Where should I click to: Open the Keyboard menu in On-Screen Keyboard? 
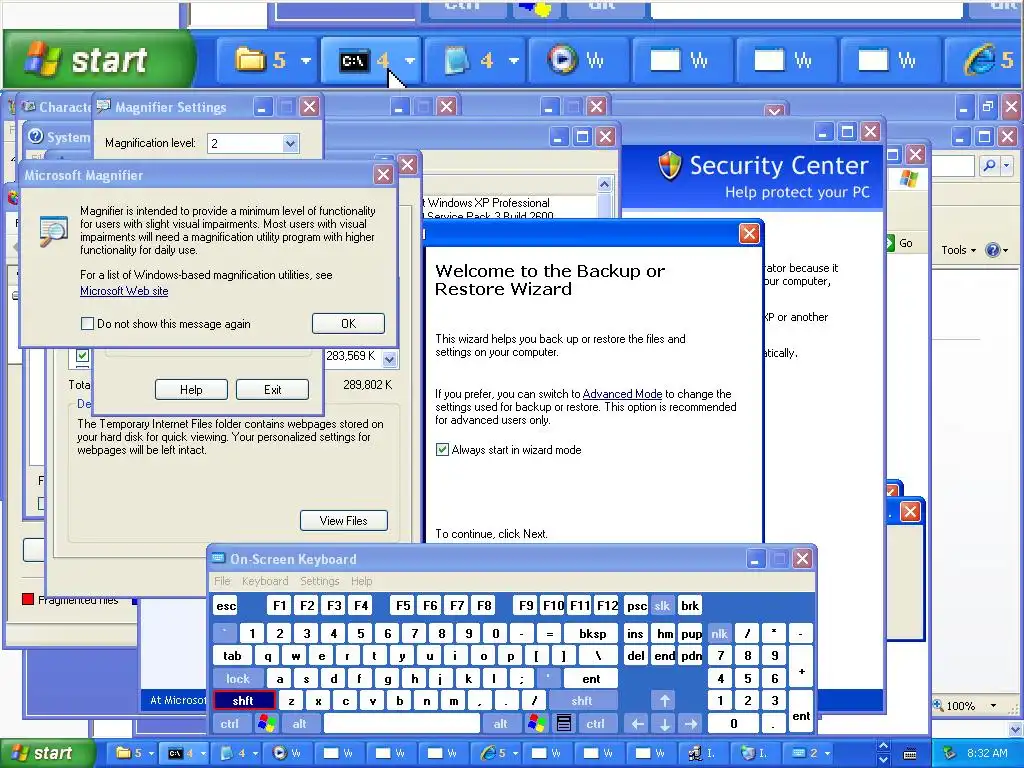[264, 581]
